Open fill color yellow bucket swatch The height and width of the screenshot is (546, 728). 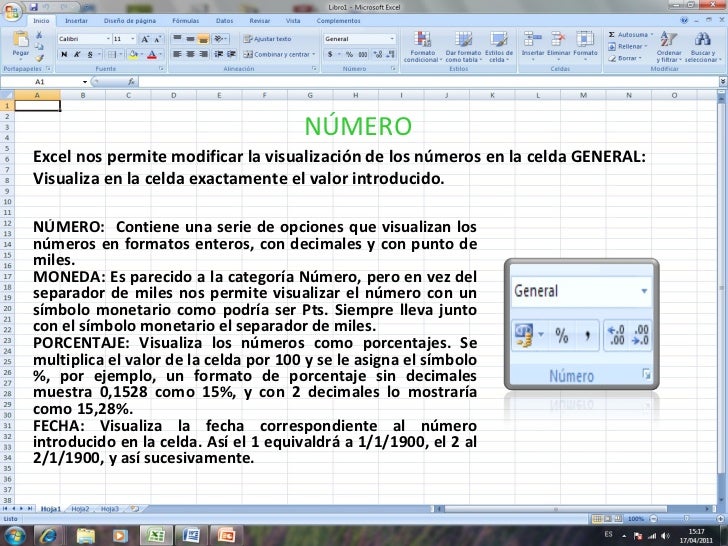133,54
